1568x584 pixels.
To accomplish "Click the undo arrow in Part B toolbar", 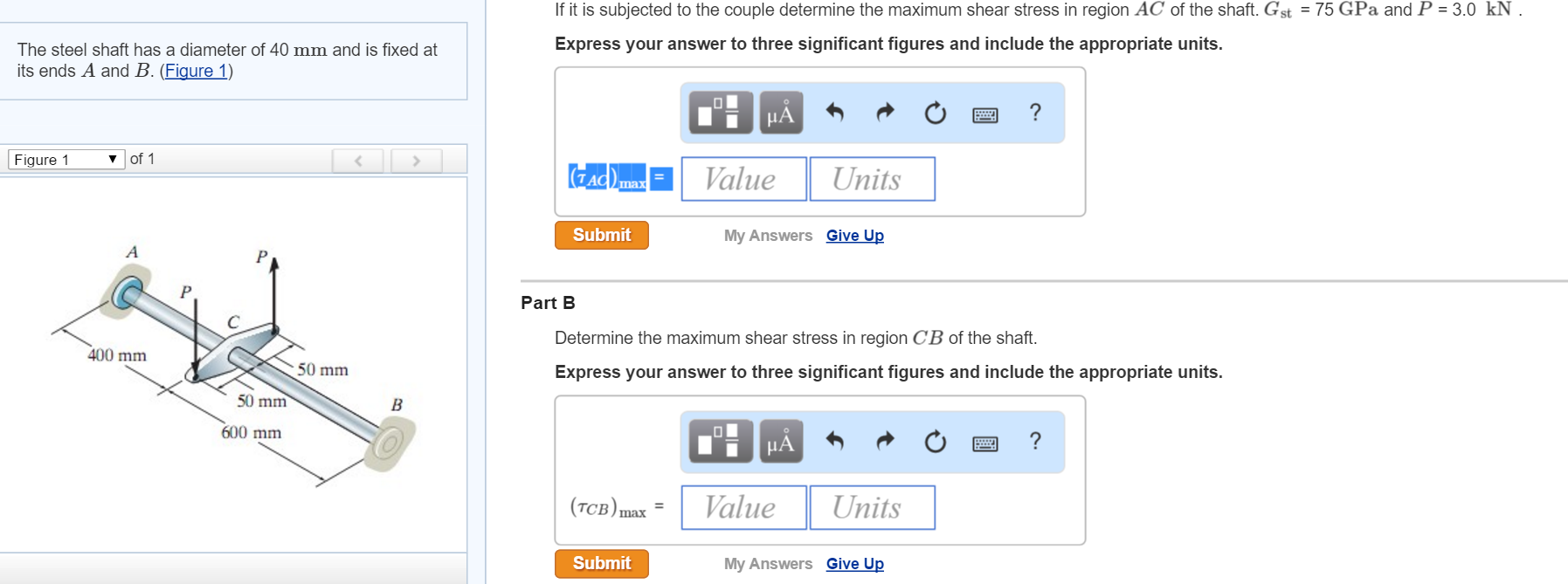I will pyautogui.click(x=835, y=441).
